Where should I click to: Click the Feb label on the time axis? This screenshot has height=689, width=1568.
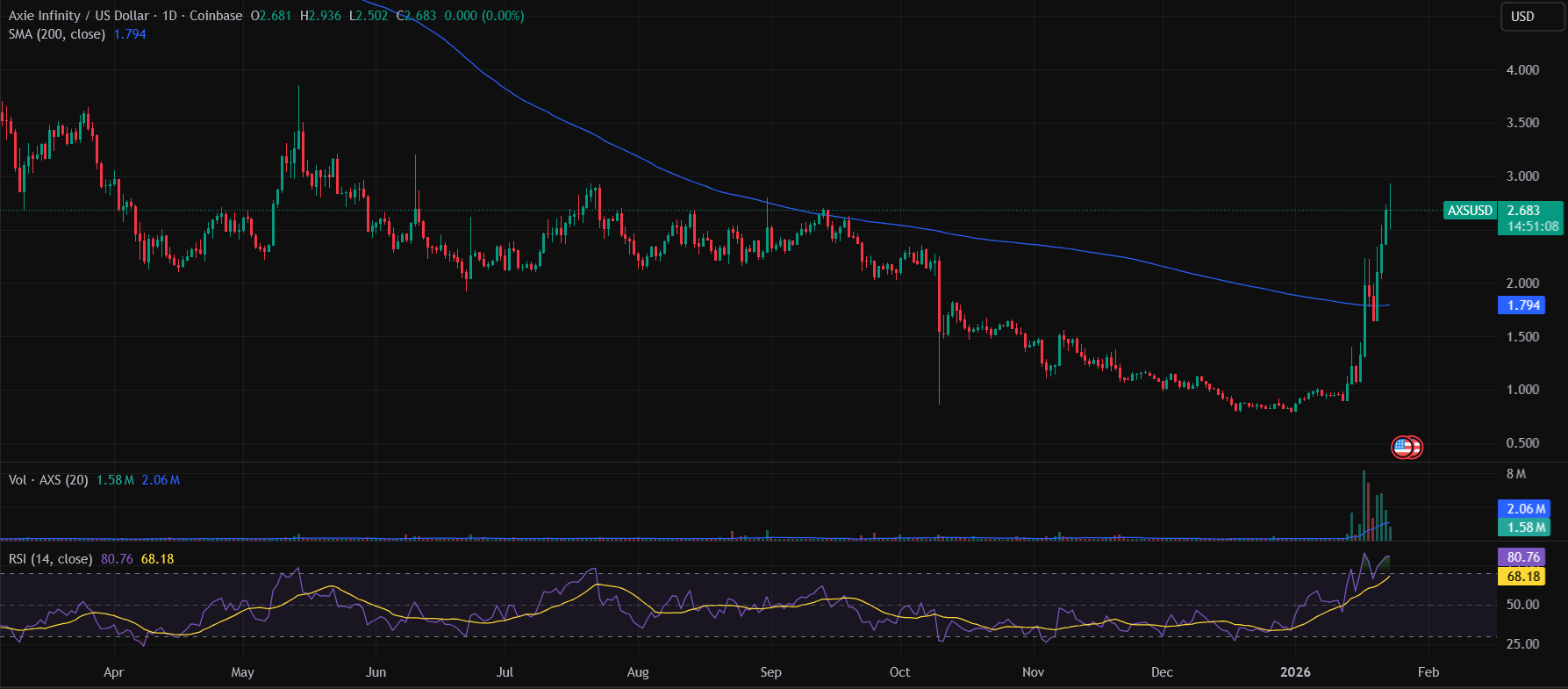pyautogui.click(x=1428, y=672)
